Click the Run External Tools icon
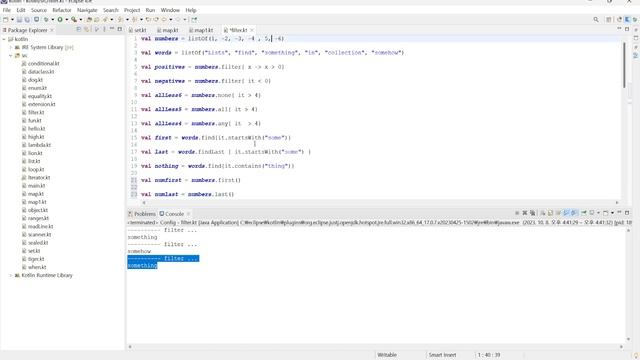Image resolution: width=640 pixels, height=360 pixels. [74, 20]
